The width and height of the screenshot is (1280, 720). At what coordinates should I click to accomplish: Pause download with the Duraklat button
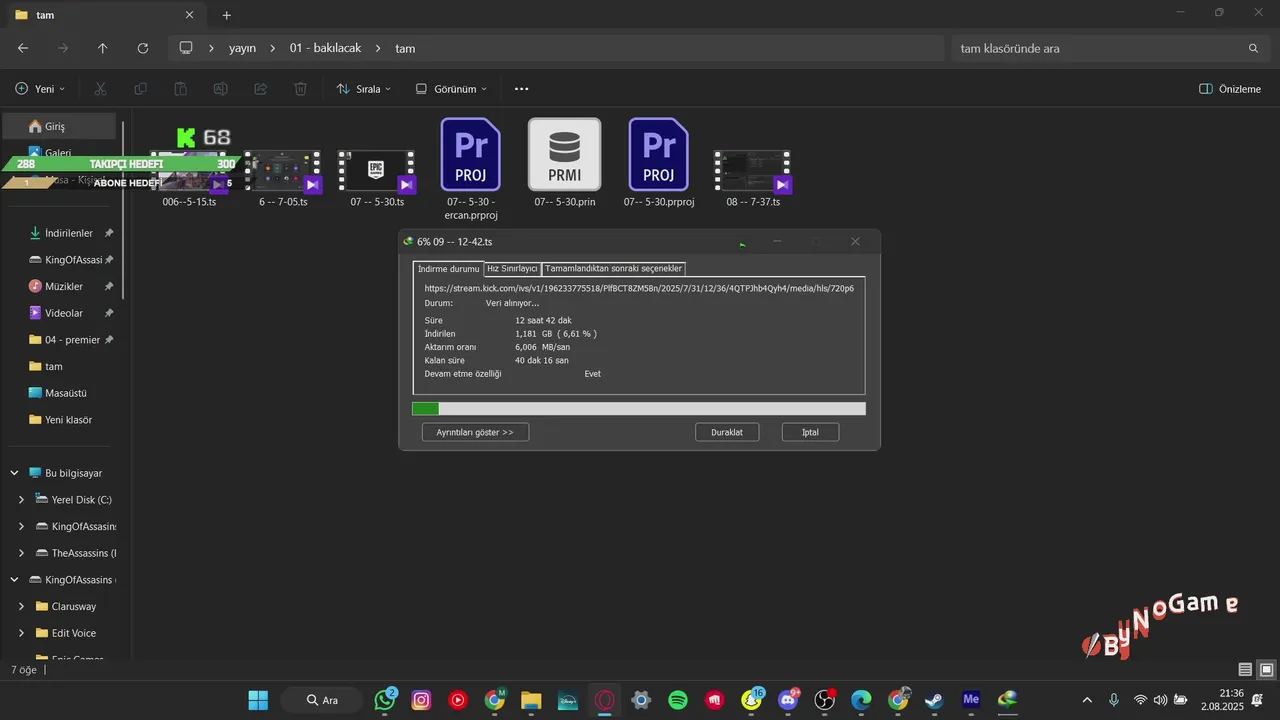point(727,432)
